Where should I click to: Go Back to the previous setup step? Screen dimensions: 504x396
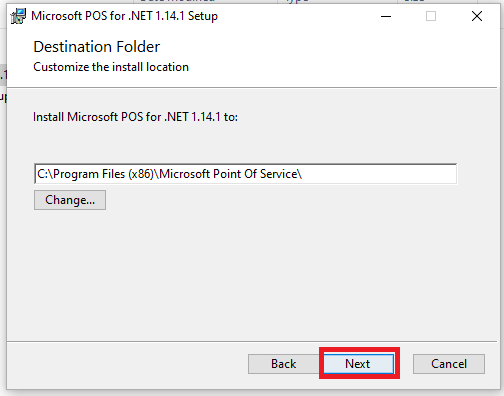(x=283, y=364)
